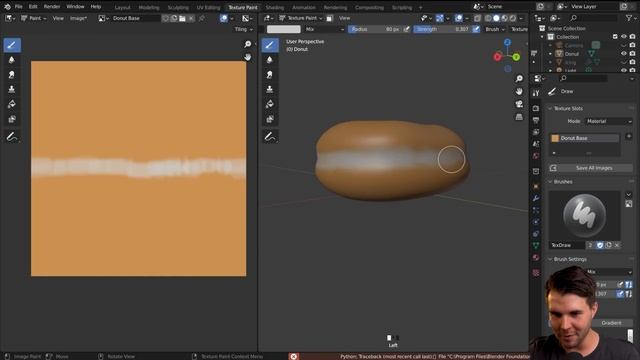Click pan hand icon in image editor
Screen dimensions: 640x360
(x=247, y=57)
